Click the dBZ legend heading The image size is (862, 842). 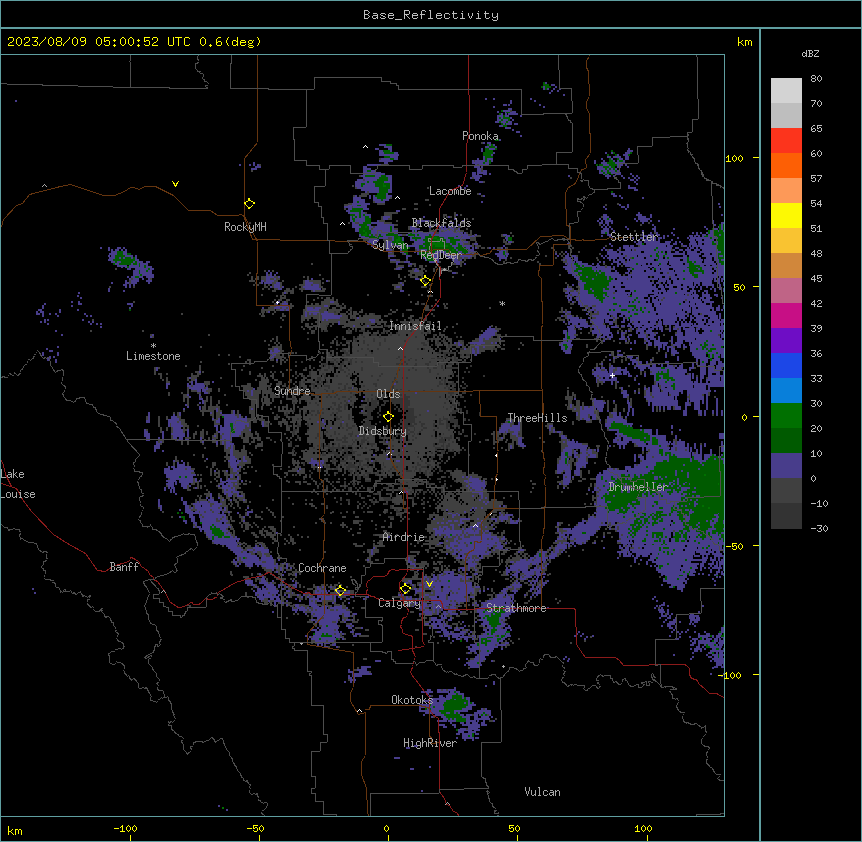810,54
